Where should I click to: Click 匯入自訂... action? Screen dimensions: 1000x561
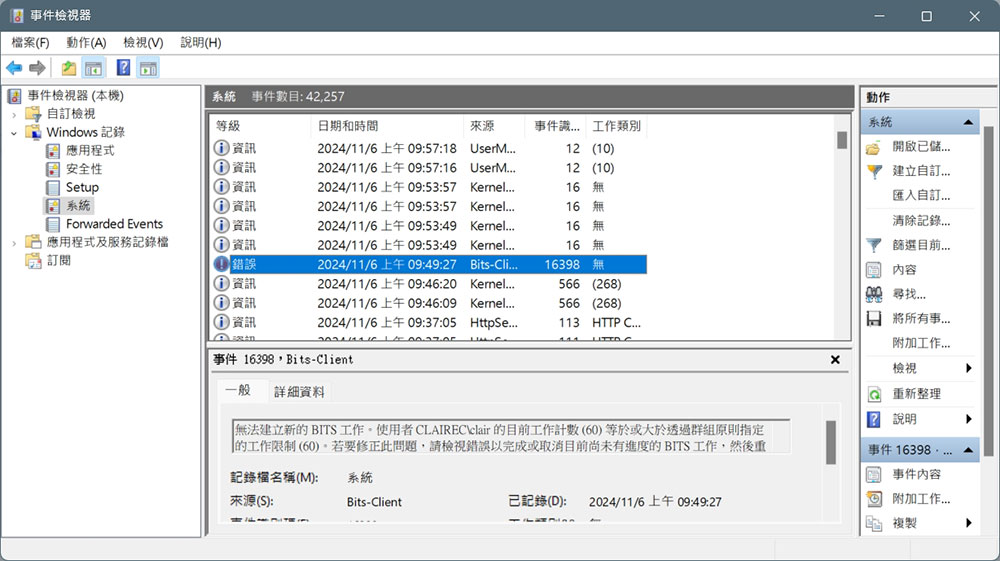click(x=921, y=196)
